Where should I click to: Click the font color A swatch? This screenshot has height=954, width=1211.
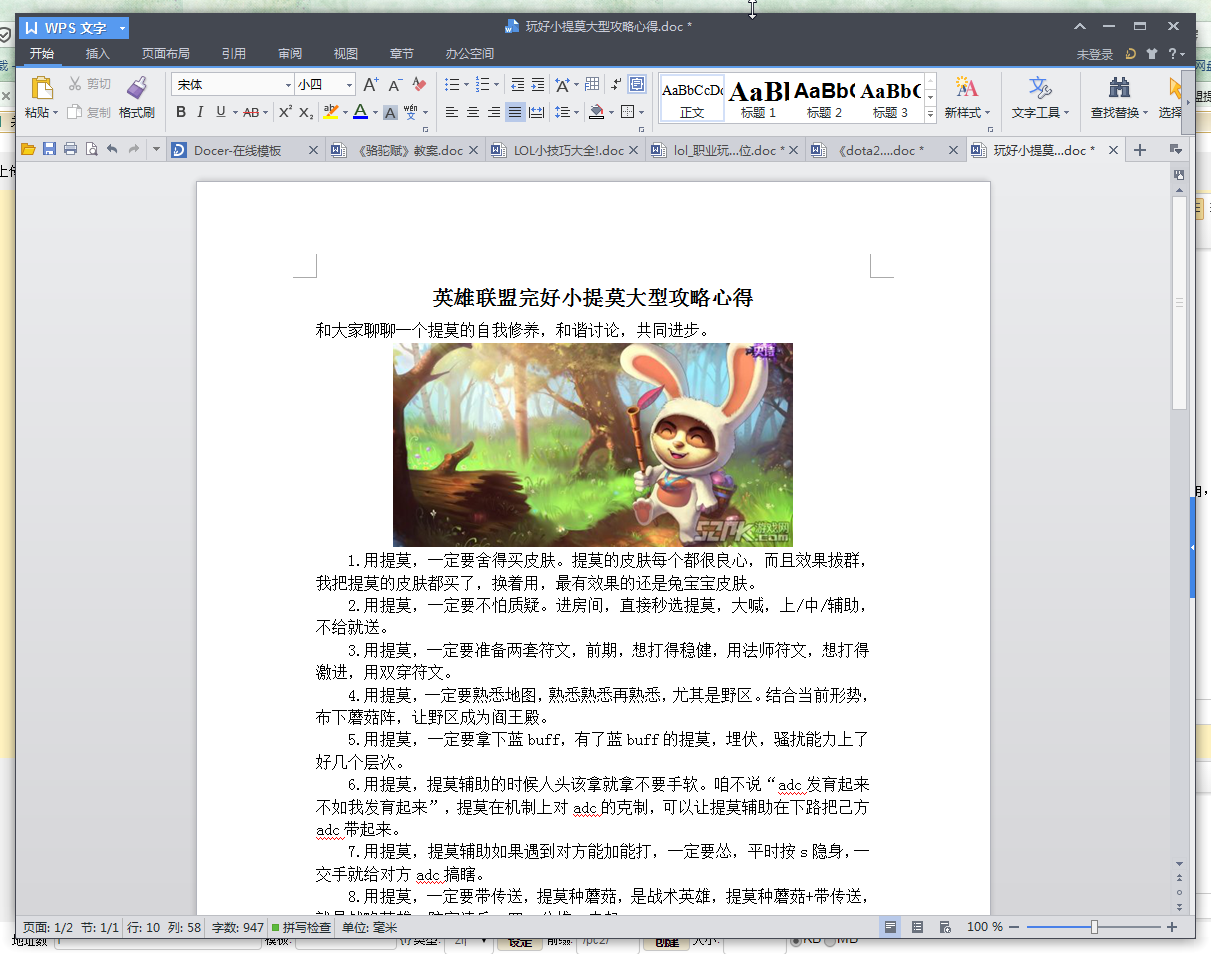click(361, 113)
